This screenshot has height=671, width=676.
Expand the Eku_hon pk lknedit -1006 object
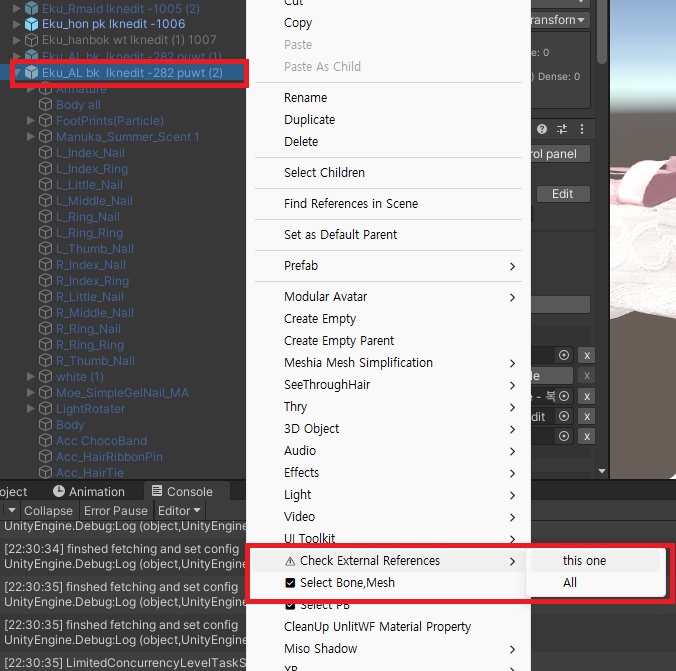(17, 24)
